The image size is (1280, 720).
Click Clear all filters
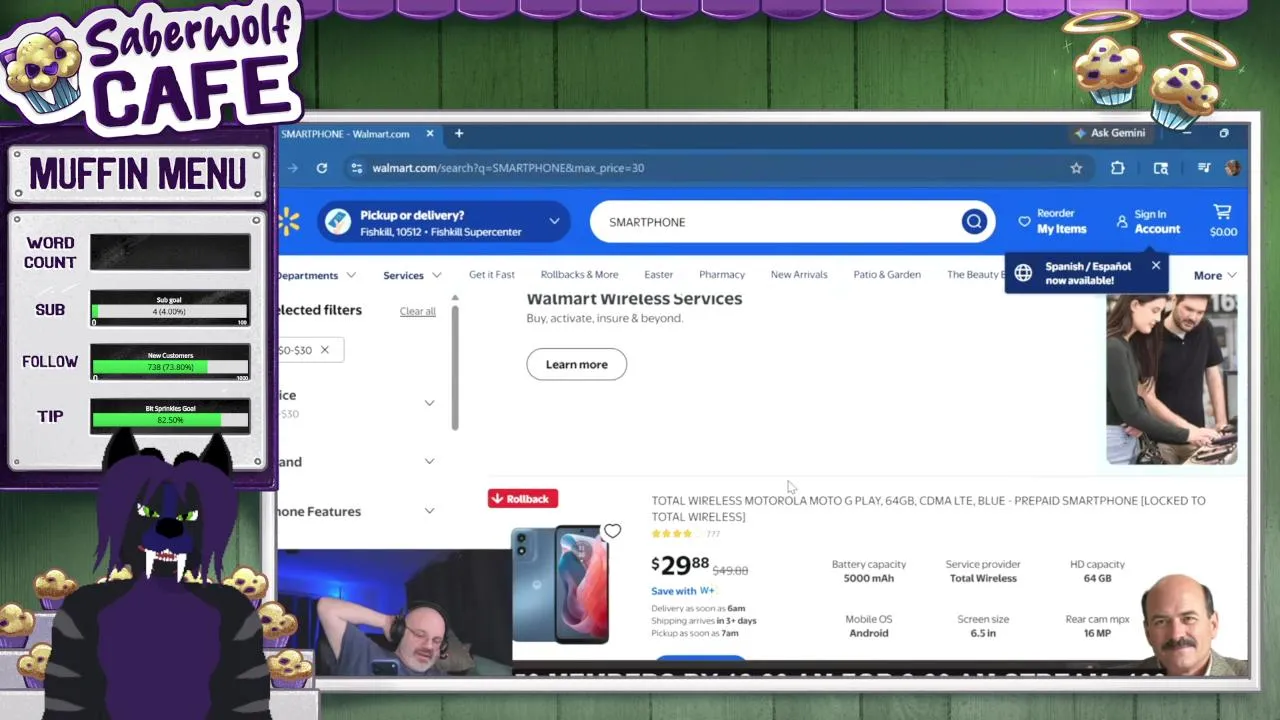tap(418, 311)
